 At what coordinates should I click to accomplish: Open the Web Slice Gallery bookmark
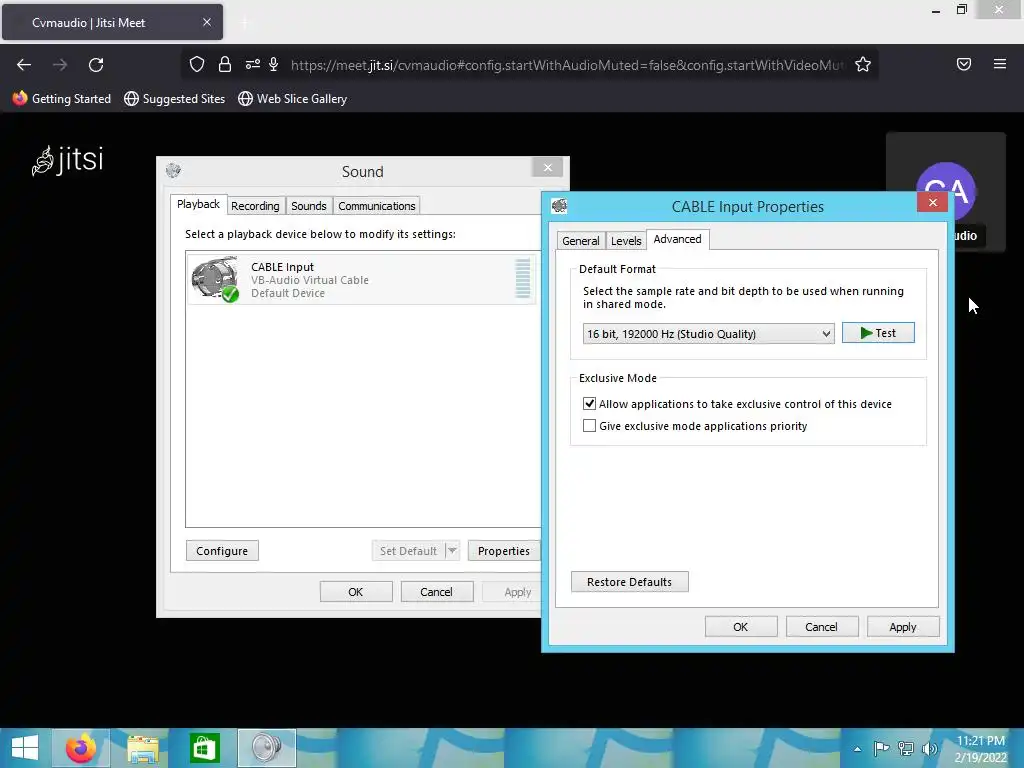(292, 99)
